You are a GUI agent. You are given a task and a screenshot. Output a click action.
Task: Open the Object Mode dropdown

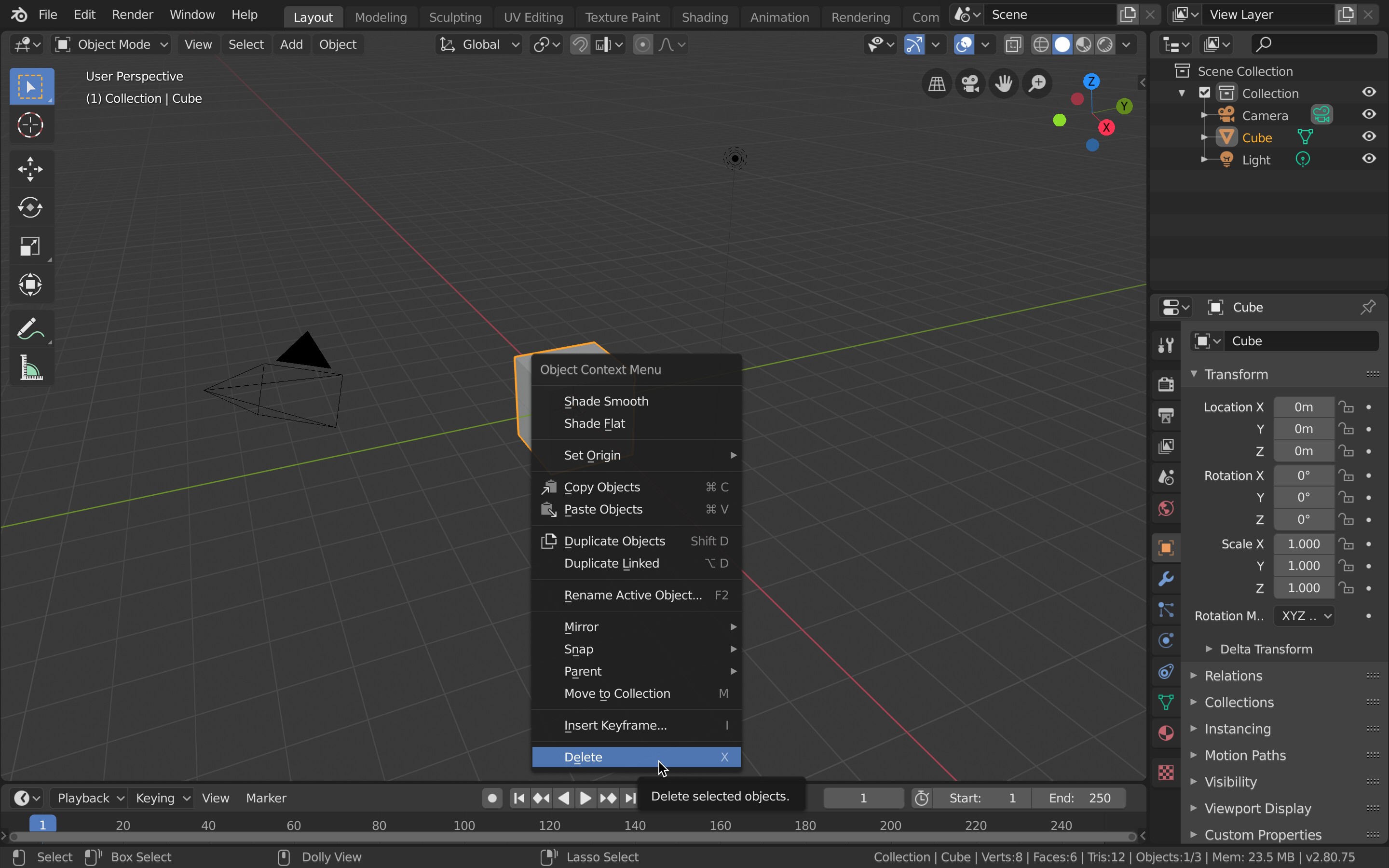pyautogui.click(x=111, y=44)
